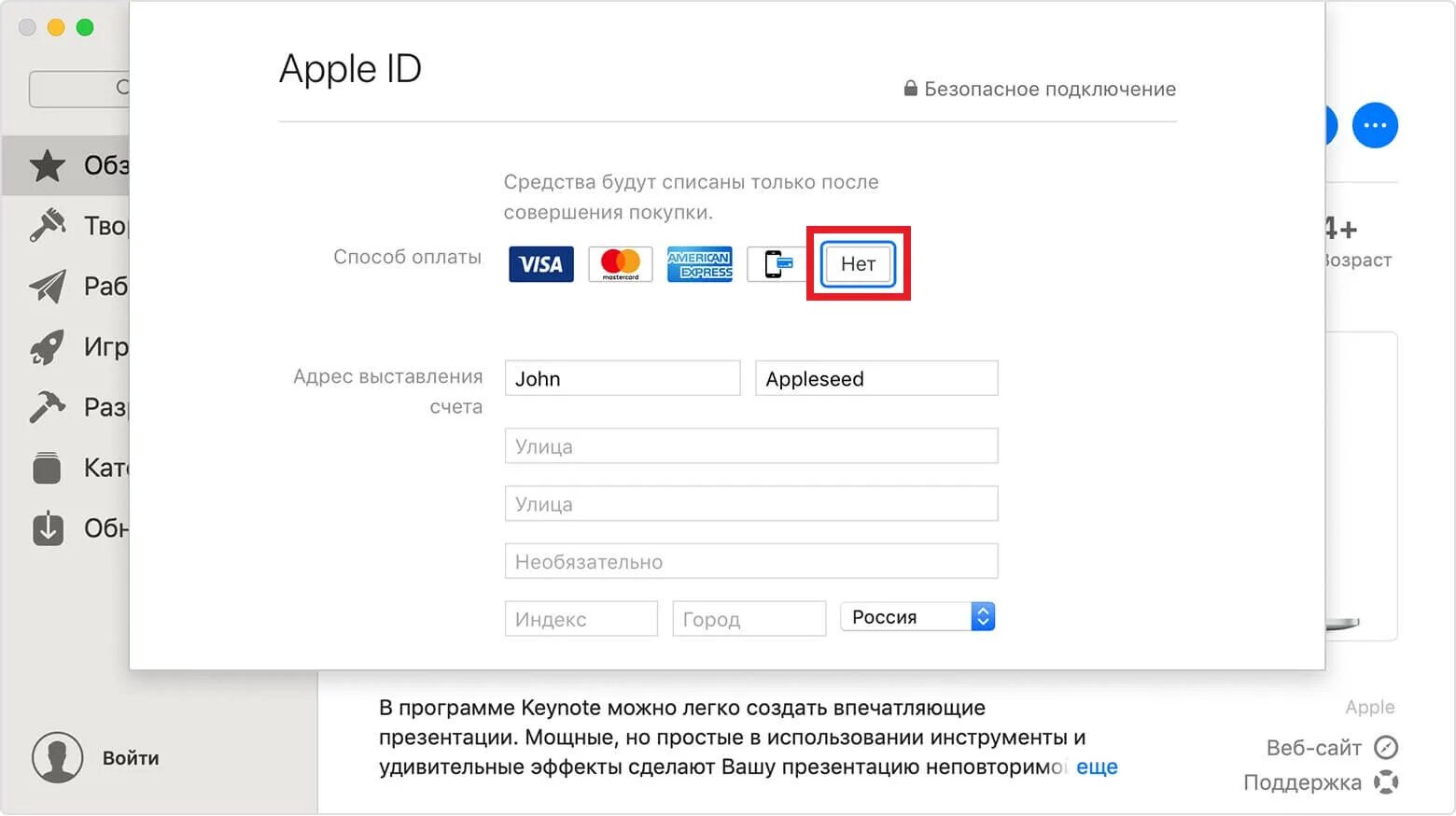Open the Updates download arrow icon
Viewport: 1456px width, 816px height.
coord(48,528)
